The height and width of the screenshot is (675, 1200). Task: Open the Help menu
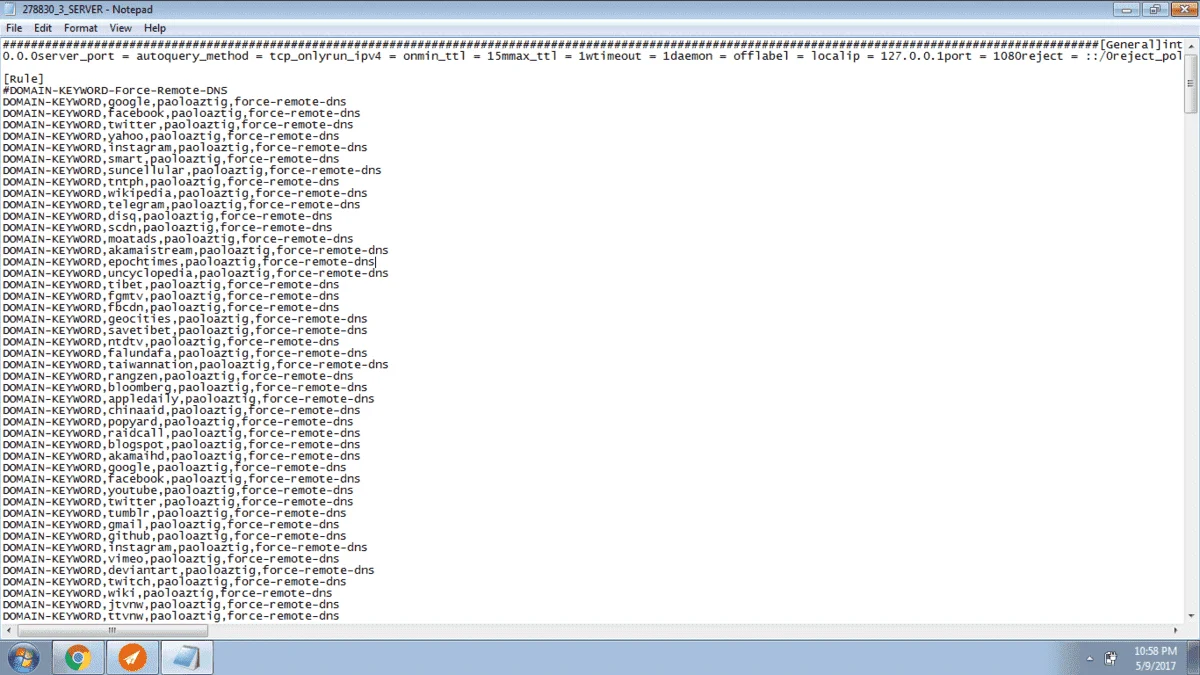click(155, 28)
